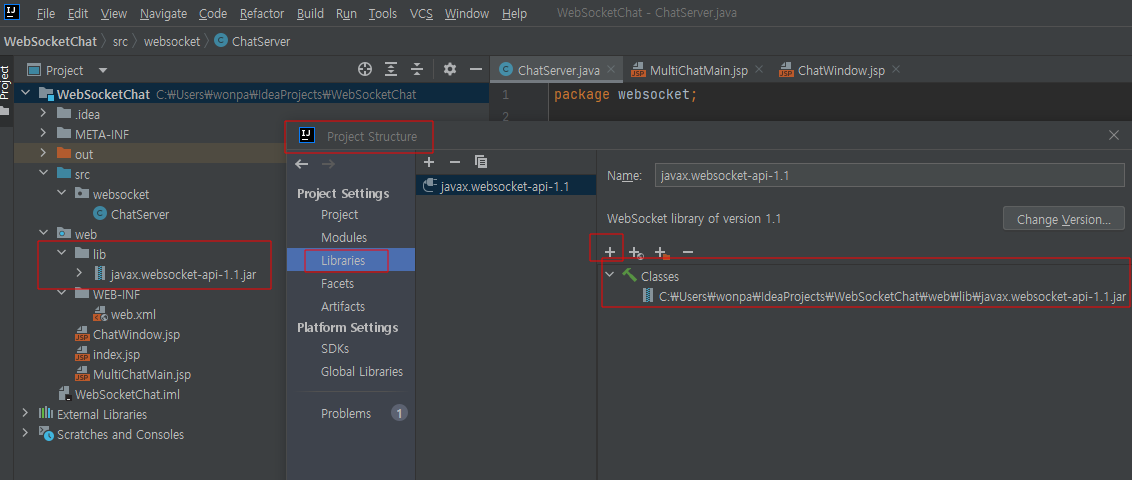Viewport: 1132px width, 480px height.
Task: Select Facets in Project Settings
Action: (x=337, y=284)
